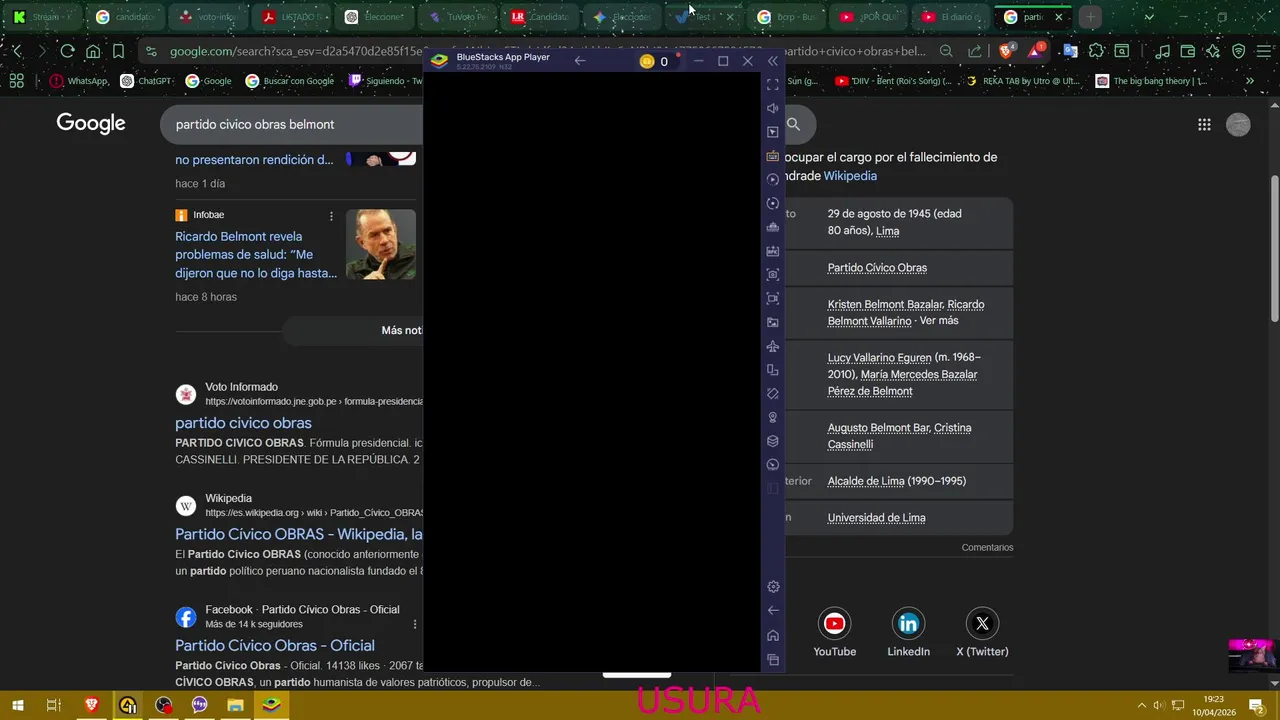Open 'partido civico obras' Voto Informado result
Screen dimensions: 1280x720
pos(243,423)
